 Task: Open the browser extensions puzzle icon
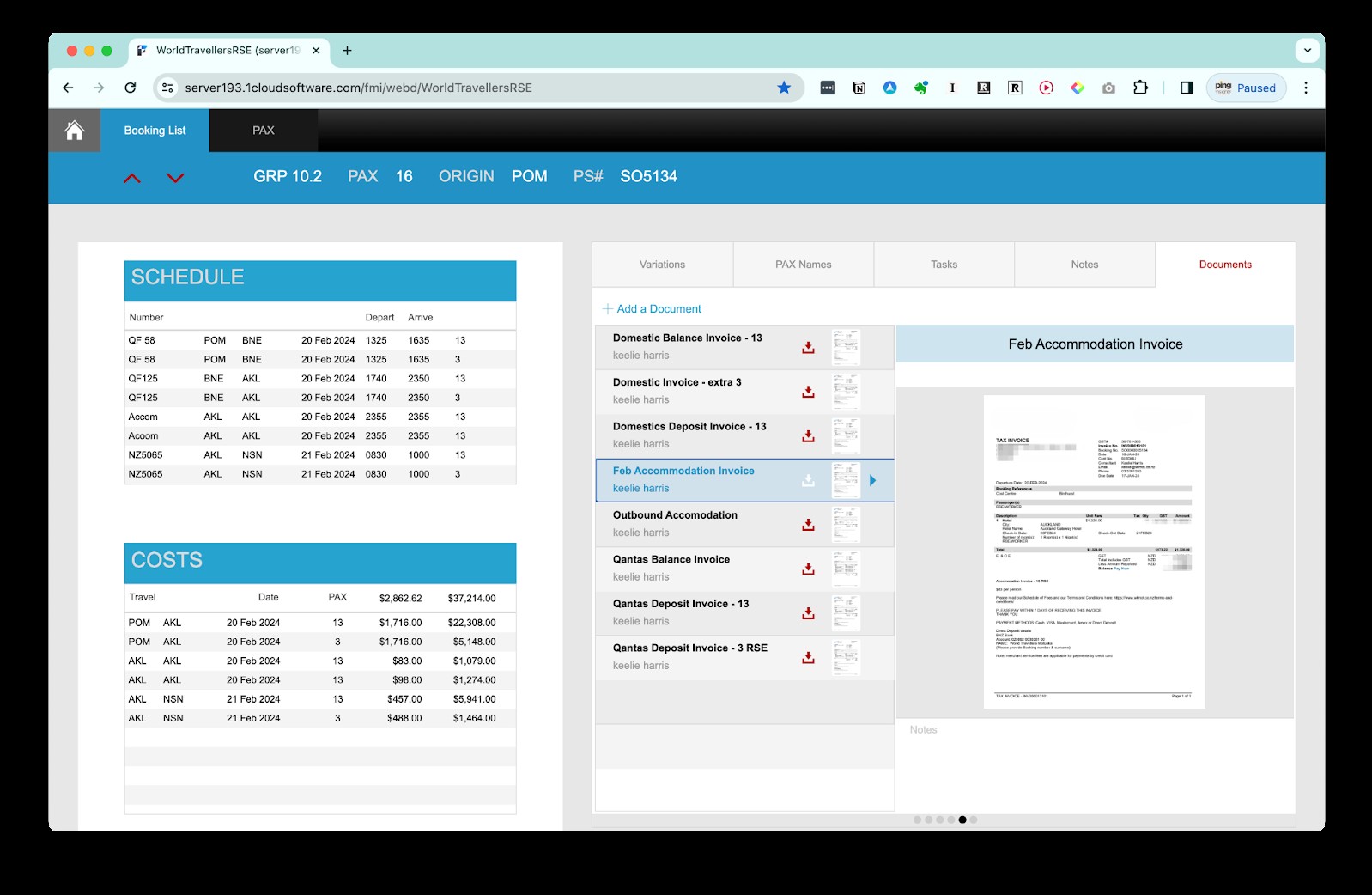click(x=1140, y=88)
